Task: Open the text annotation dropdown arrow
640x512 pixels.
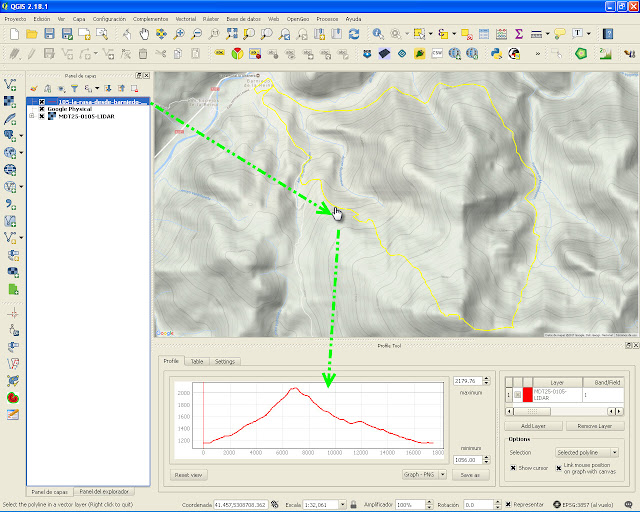Action: click(x=589, y=34)
